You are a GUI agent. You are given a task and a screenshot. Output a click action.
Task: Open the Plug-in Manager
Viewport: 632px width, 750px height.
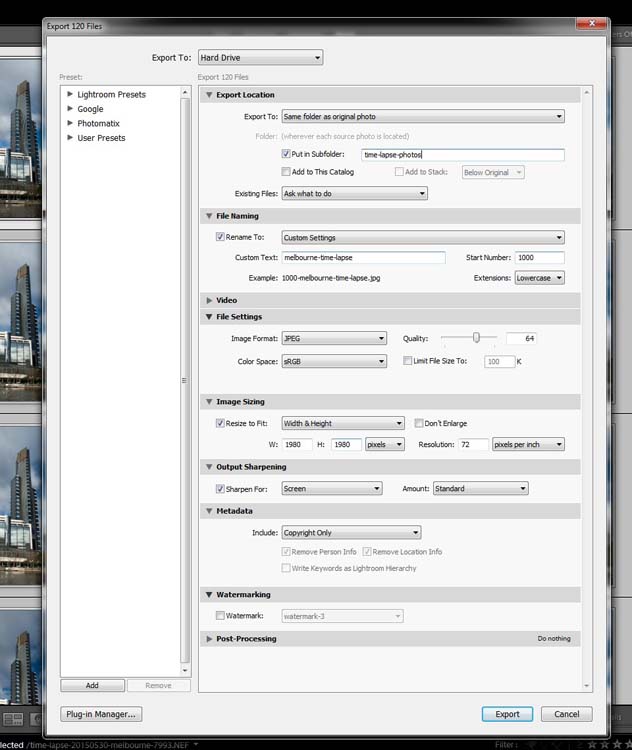click(101, 714)
